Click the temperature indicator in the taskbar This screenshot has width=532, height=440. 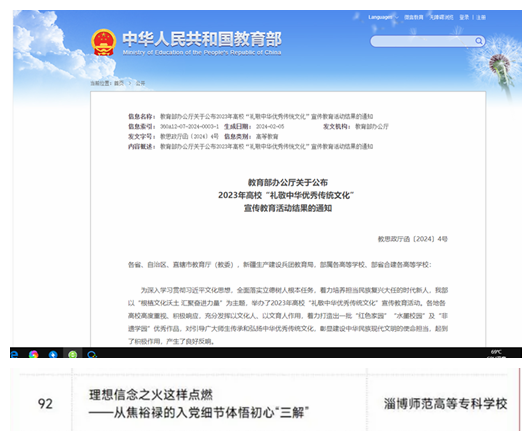496,352
